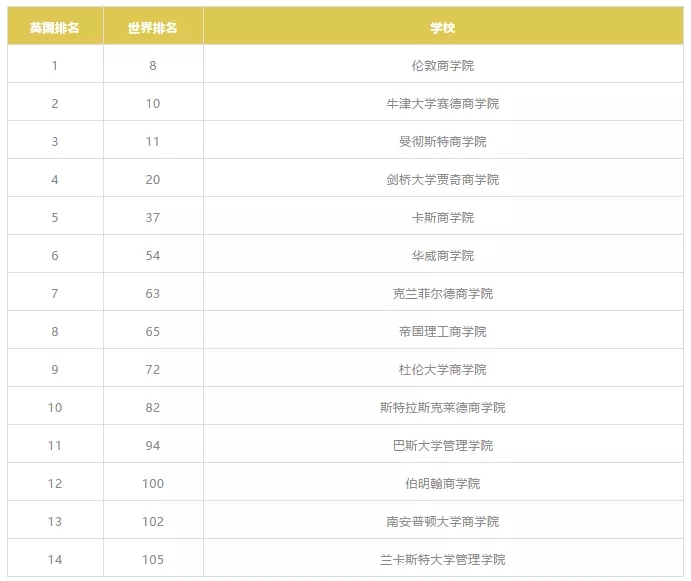Click the world ranking 8 cell
The height and width of the screenshot is (581, 691).
pos(153,66)
